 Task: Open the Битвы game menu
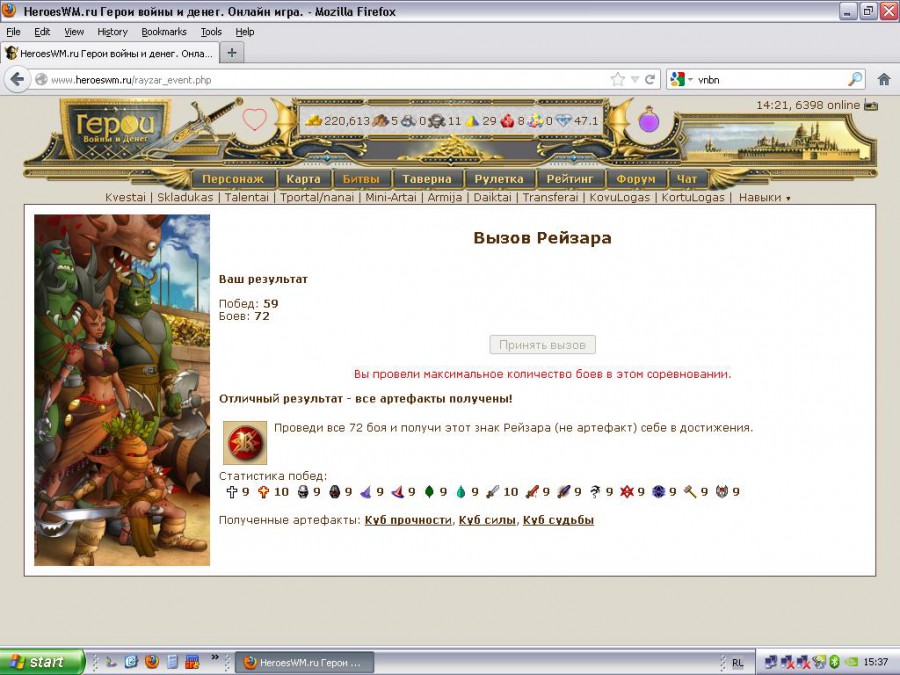(361, 179)
